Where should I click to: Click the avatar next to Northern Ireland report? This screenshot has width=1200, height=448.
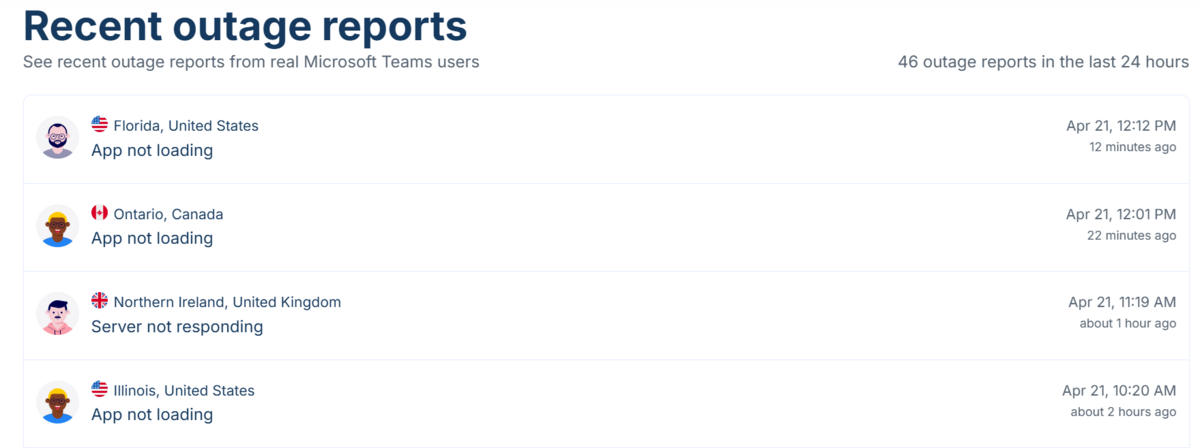(58, 314)
